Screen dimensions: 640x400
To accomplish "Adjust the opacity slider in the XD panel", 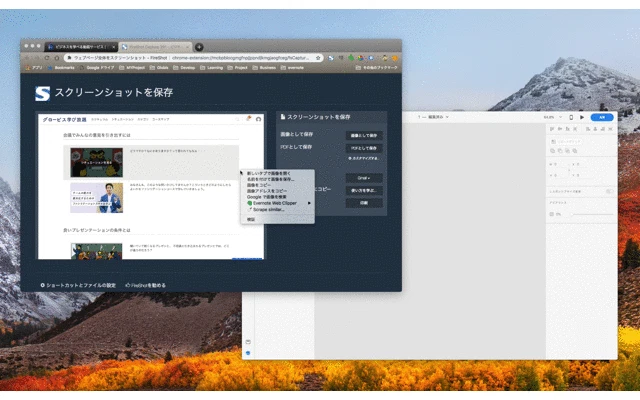I will tap(591, 214).
